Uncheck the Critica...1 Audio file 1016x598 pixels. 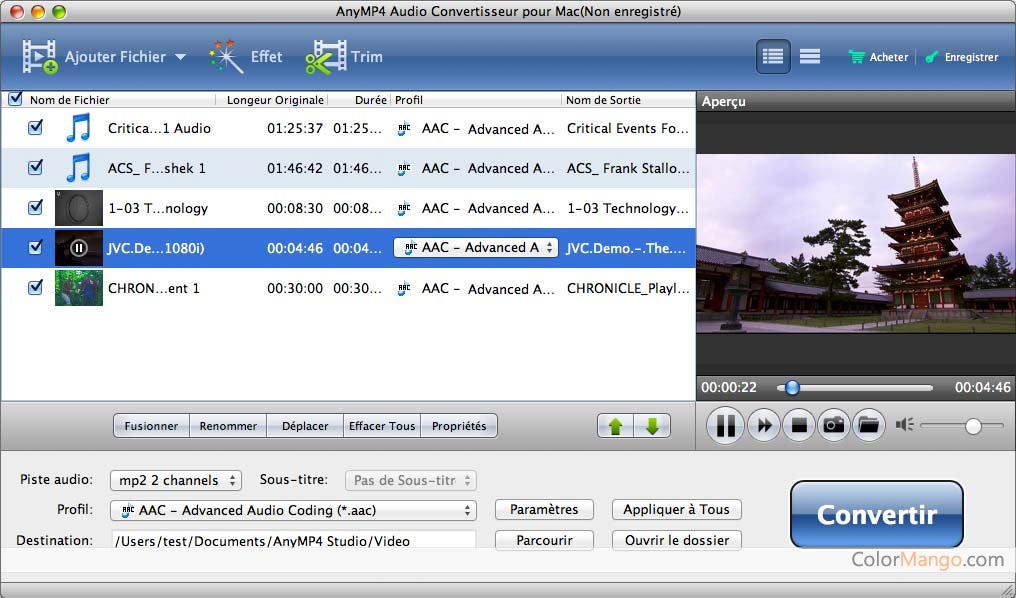click(36, 127)
